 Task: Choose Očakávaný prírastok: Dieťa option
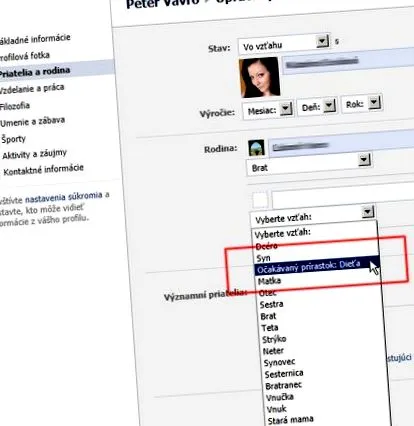317,267
